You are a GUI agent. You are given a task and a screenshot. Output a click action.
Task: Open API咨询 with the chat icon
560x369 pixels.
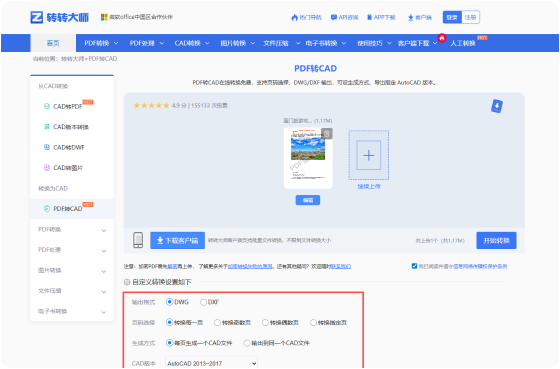coord(345,17)
